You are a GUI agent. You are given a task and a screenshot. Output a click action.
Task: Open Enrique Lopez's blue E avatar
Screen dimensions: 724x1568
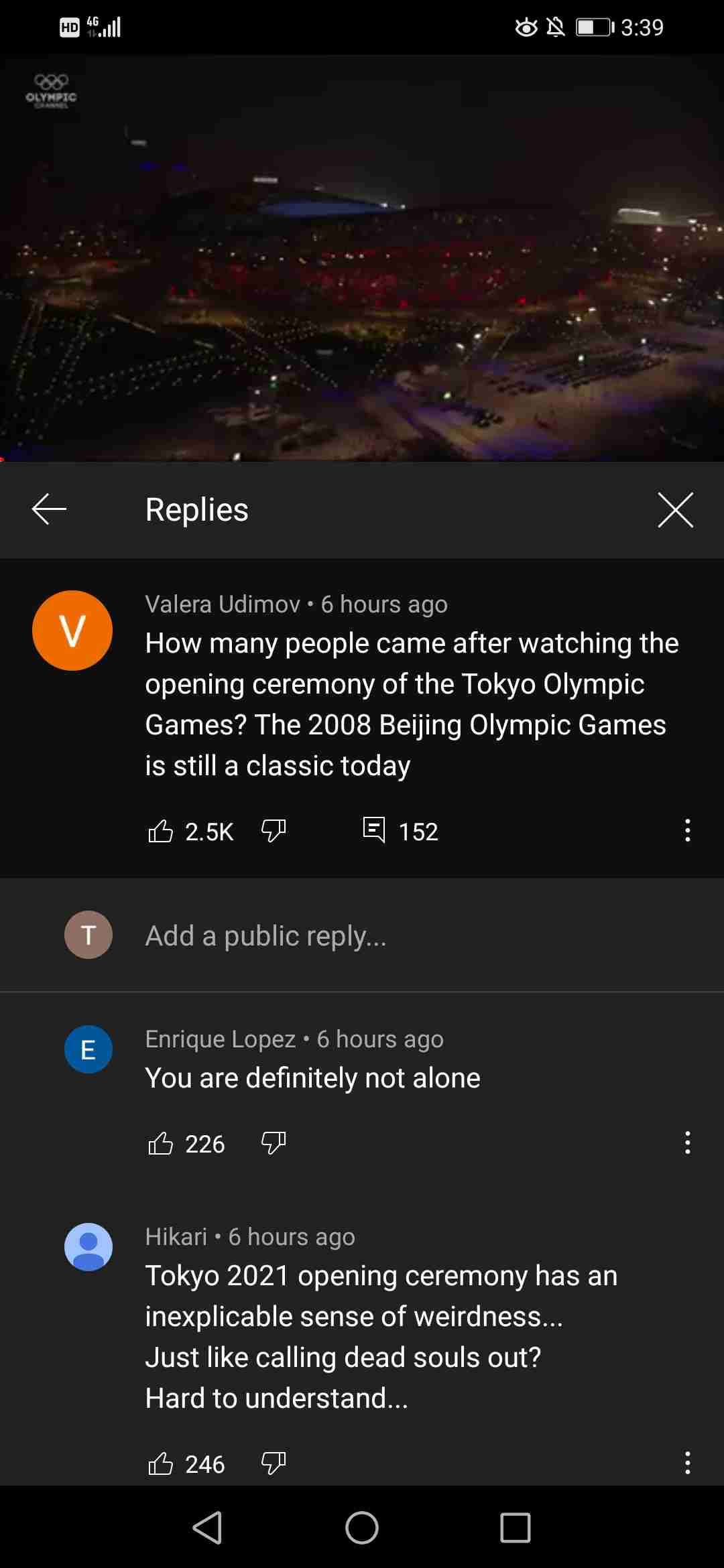point(88,1049)
